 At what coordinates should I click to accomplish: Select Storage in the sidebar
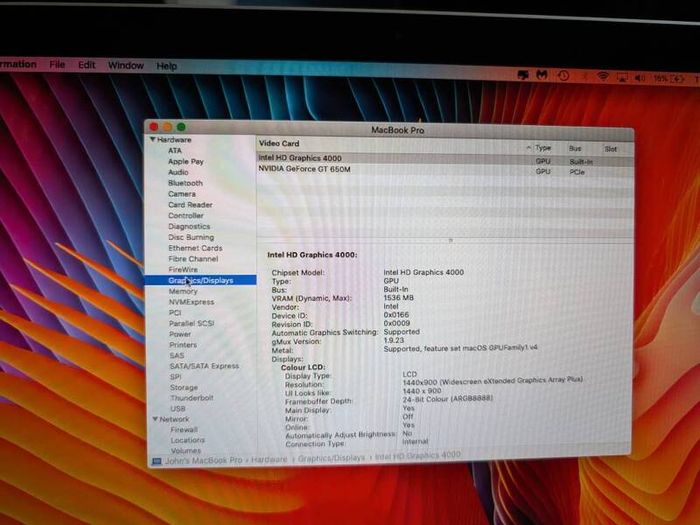(184, 388)
